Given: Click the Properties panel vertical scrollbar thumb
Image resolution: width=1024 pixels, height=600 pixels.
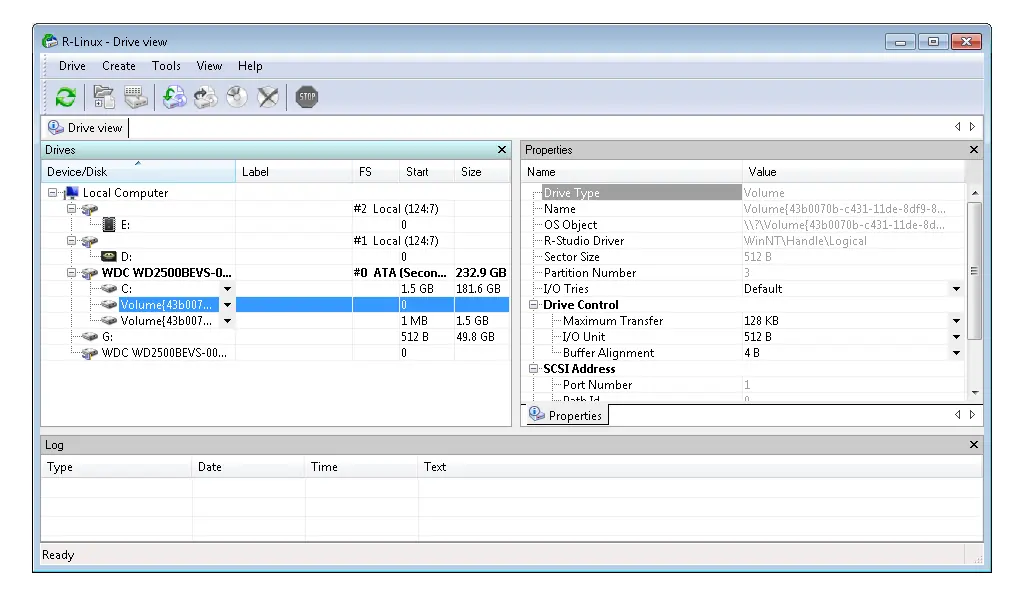Looking at the screenshot, I should (974, 271).
